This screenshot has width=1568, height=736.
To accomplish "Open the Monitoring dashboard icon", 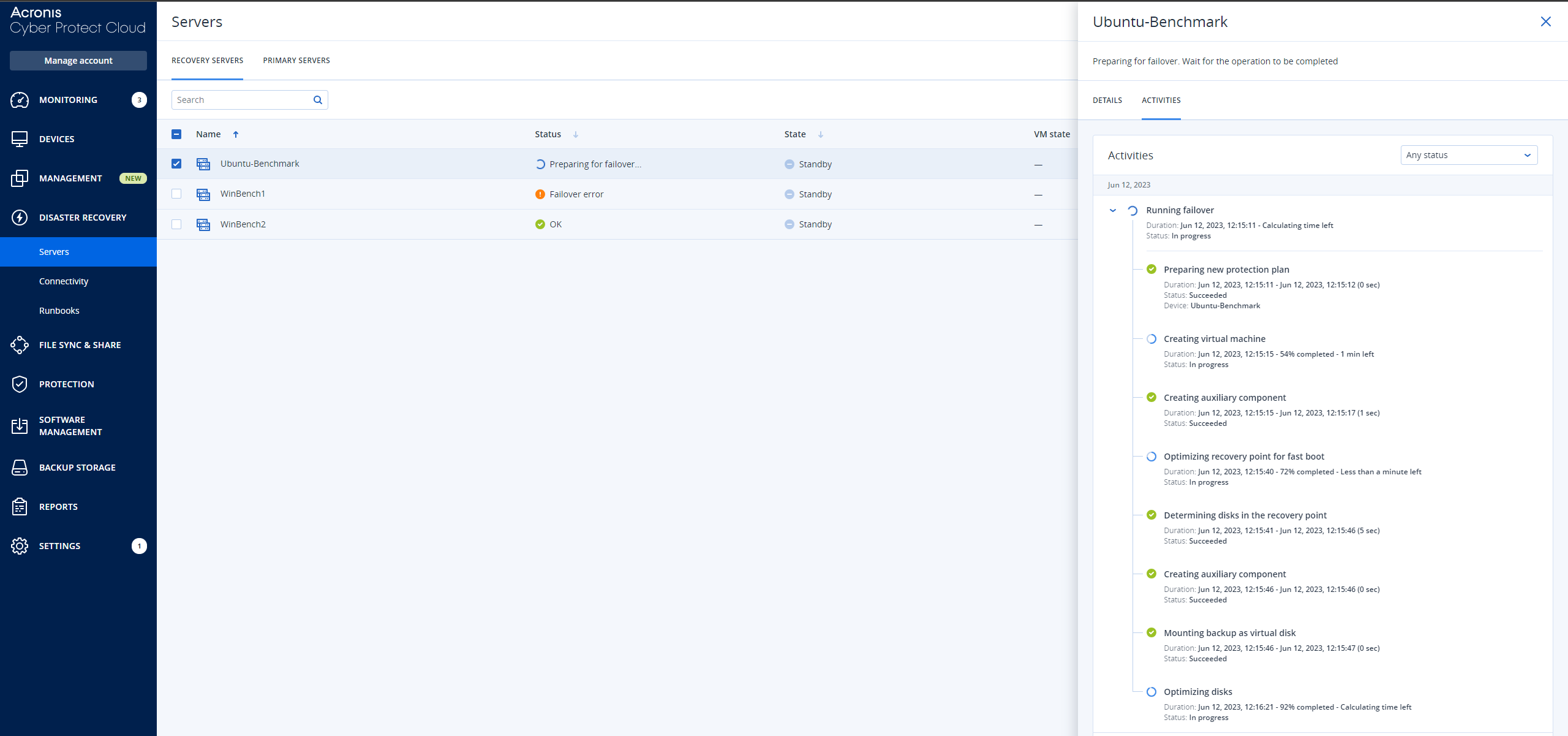I will [x=20, y=100].
